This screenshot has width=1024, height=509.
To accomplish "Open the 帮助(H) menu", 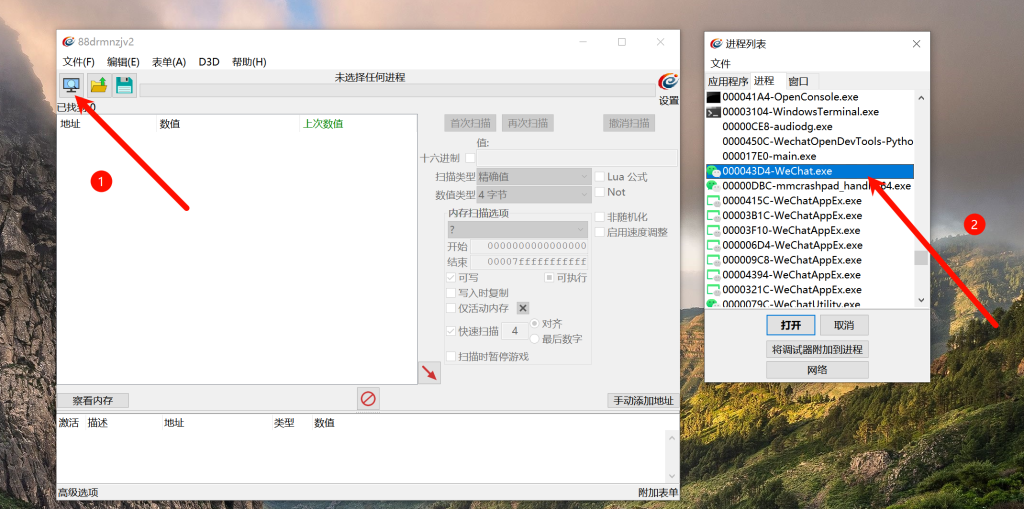I will [249, 62].
